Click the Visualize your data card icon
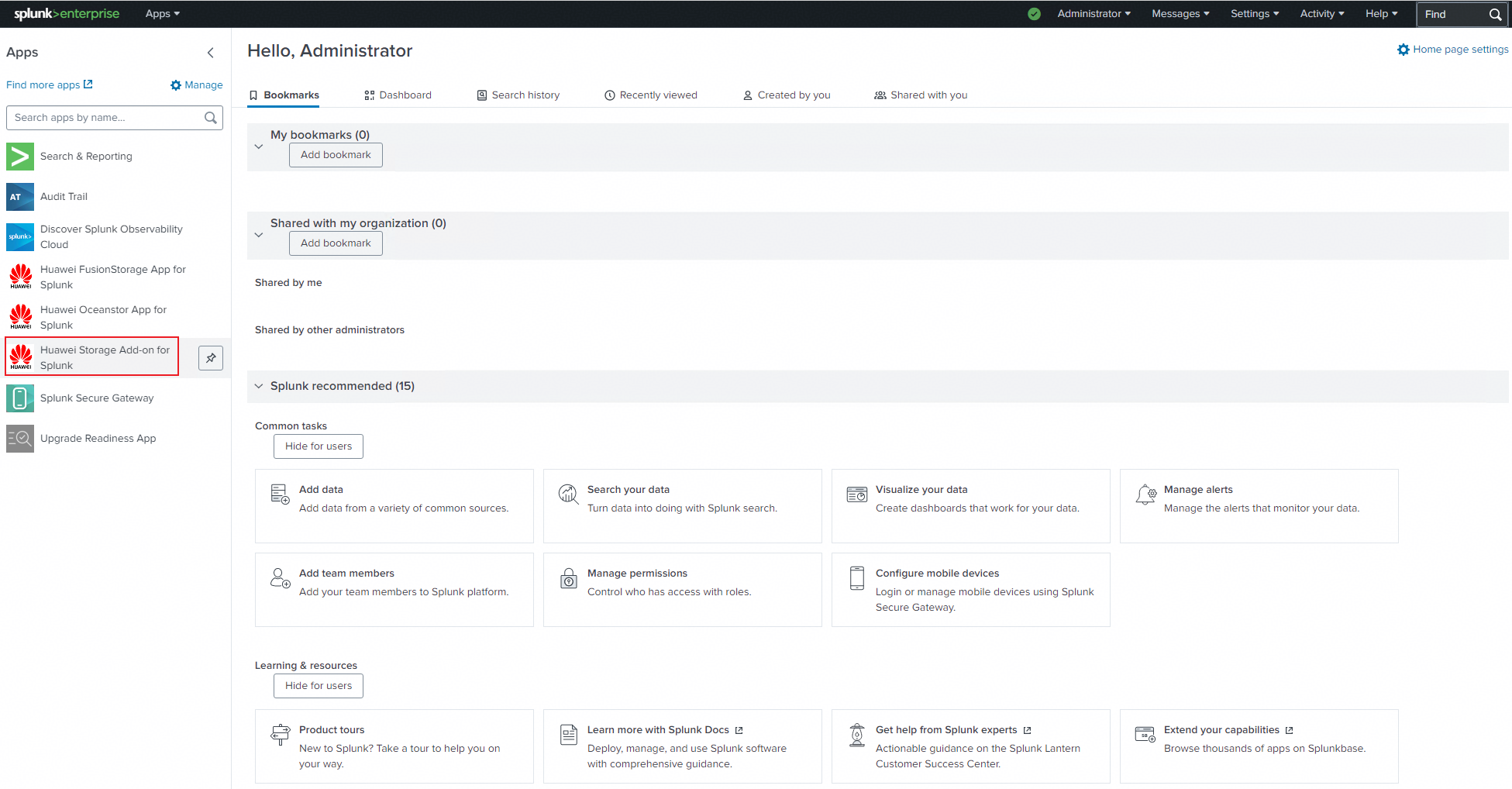 (856, 494)
